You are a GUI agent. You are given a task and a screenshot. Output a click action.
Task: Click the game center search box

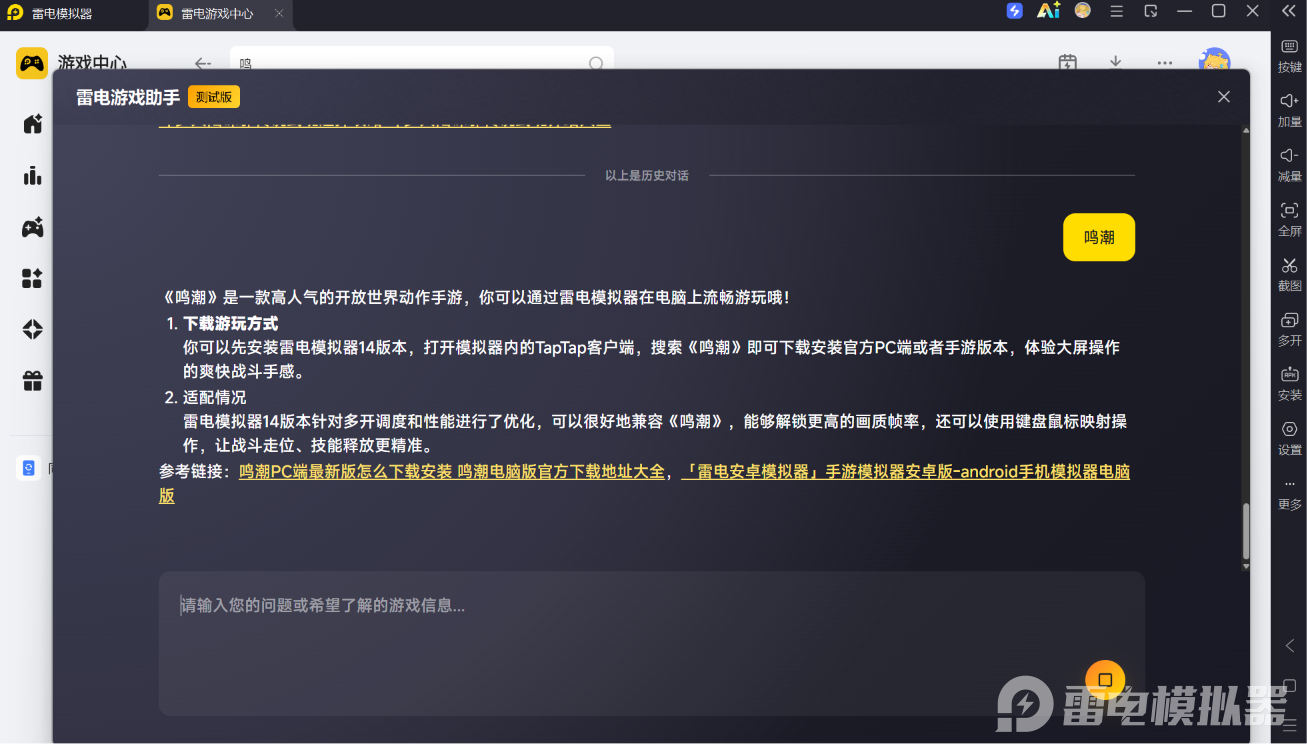(421, 60)
